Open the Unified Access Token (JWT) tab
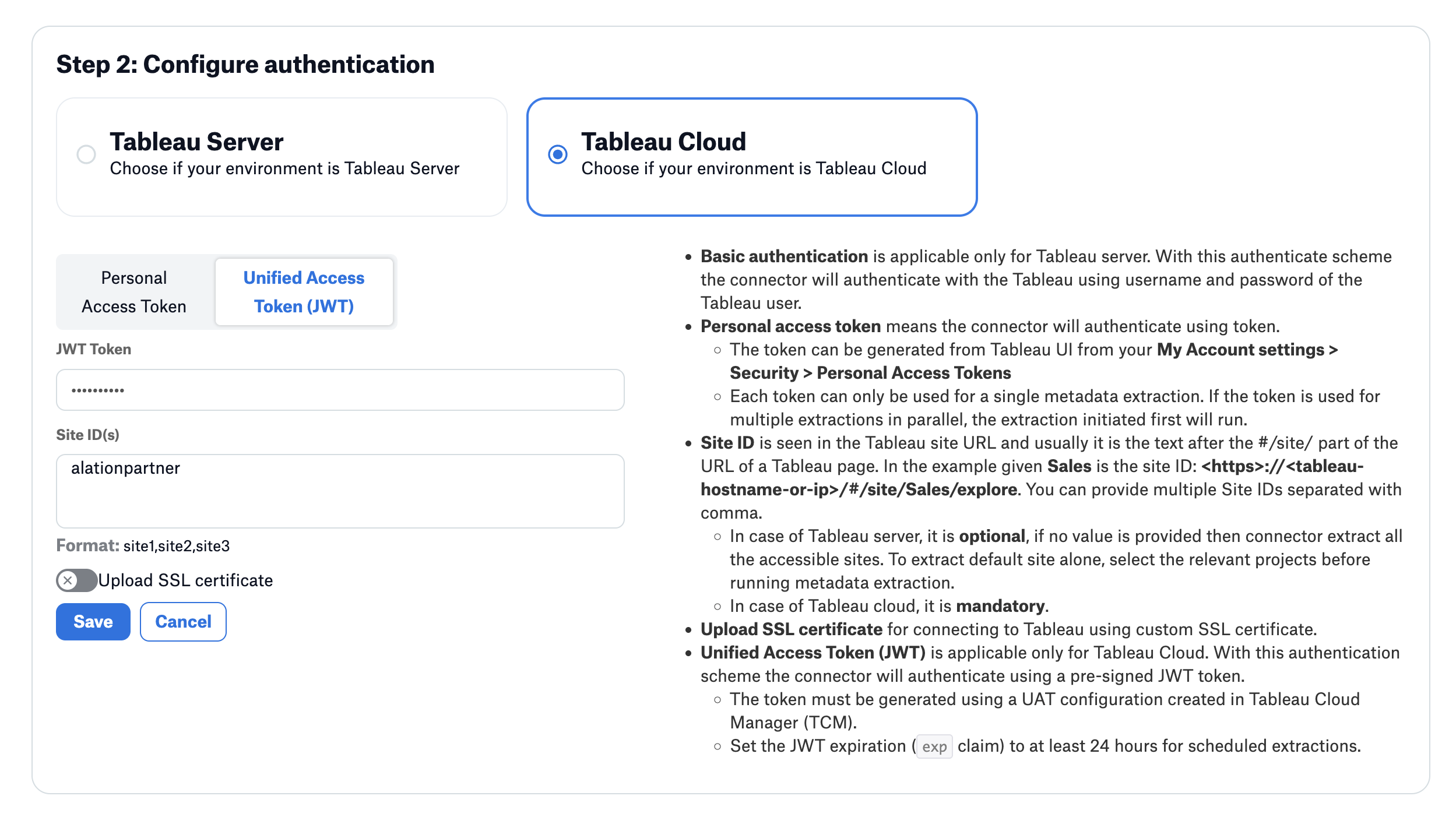The image size is (1456, 817). click(x=304, y=291)
